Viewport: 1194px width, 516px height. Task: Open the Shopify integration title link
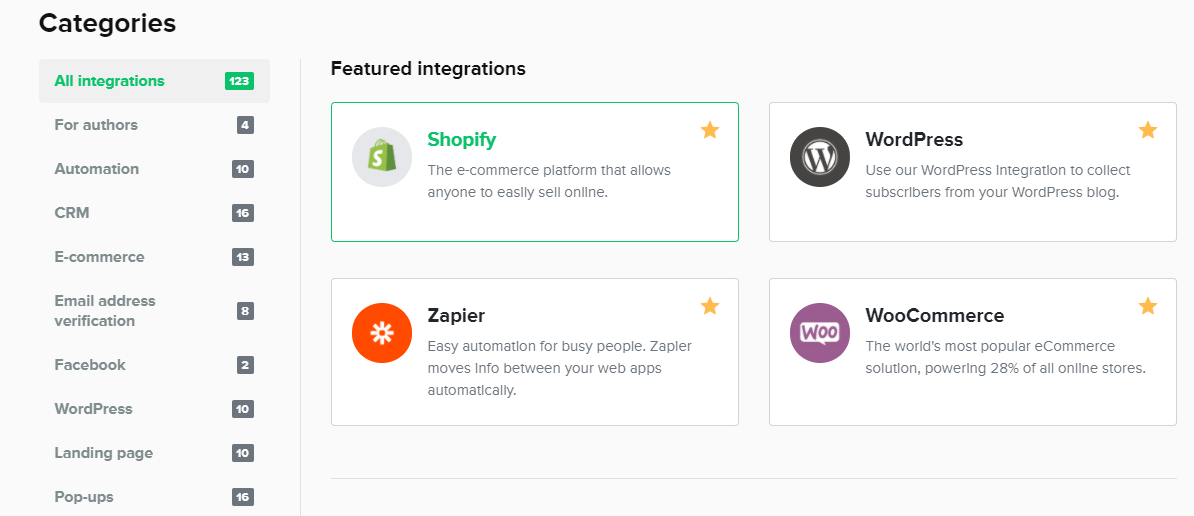click(461, 140)
